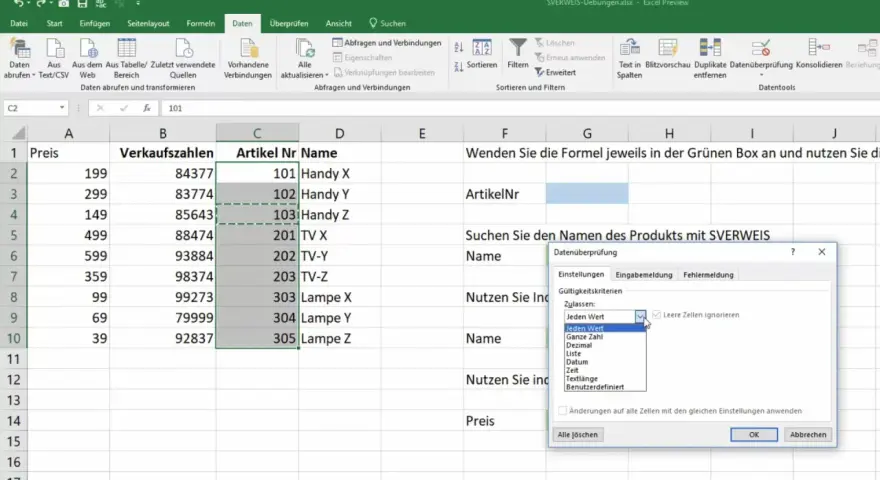The image size is (880, 480).
Task: Click blue cell next to ArtikelNr
Action: pyautogui.click(x=587, y=194)
